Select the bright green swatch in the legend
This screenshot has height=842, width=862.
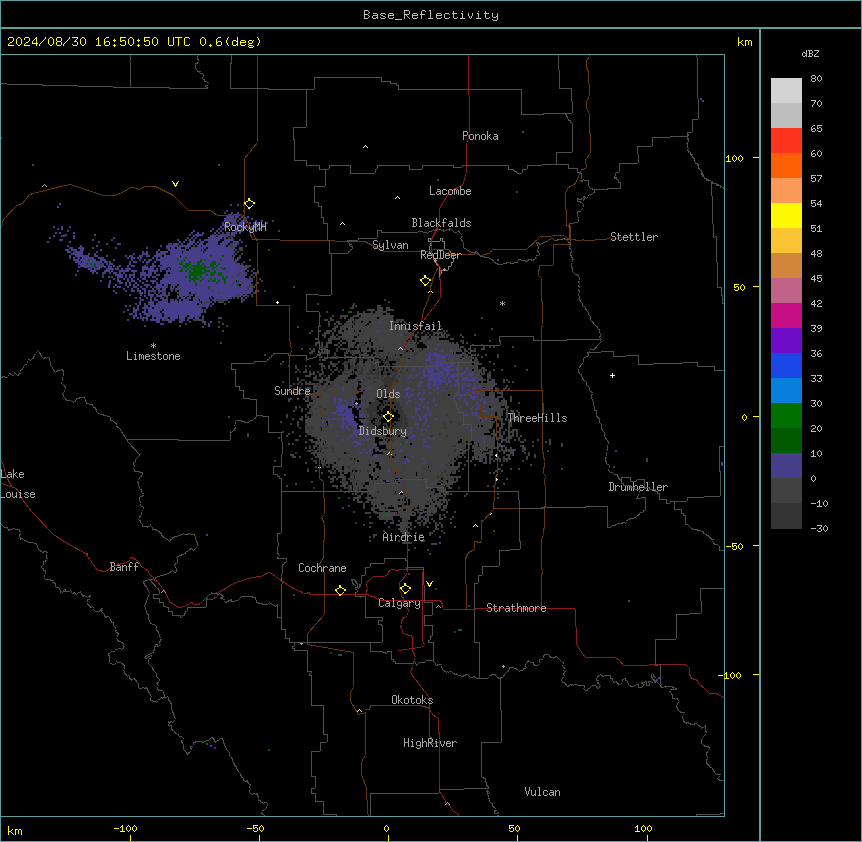(786, 416)
